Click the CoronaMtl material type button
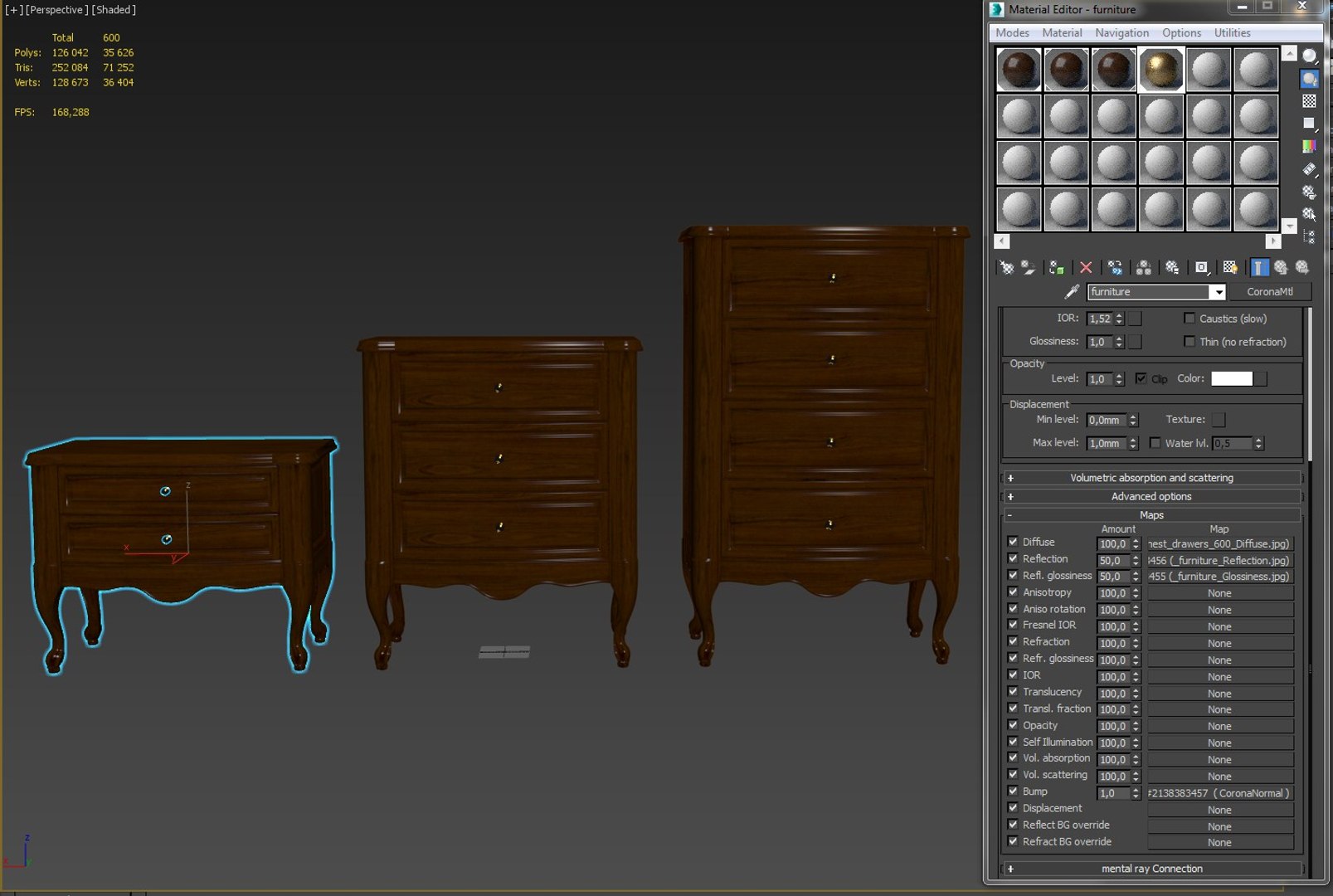The height and width of the screenshot is (896, 1333). coord(1269,292)
